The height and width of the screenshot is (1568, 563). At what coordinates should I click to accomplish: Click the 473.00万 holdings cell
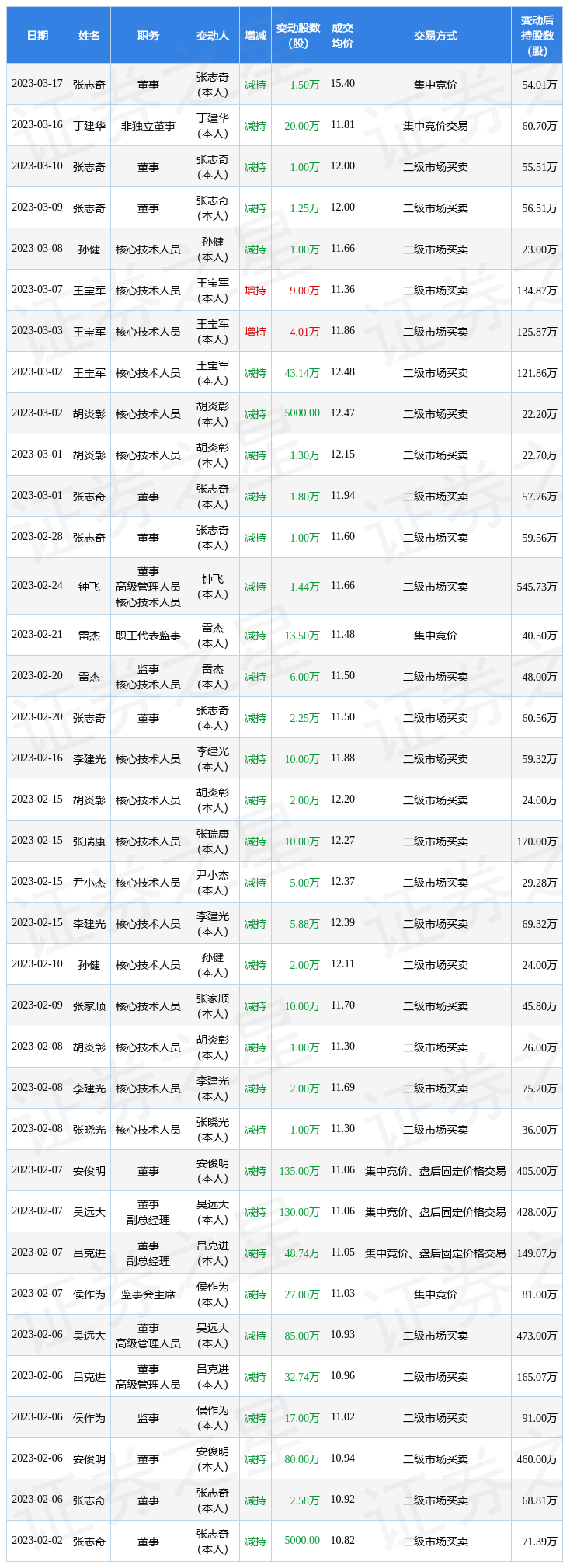[x=537, y=1335]
